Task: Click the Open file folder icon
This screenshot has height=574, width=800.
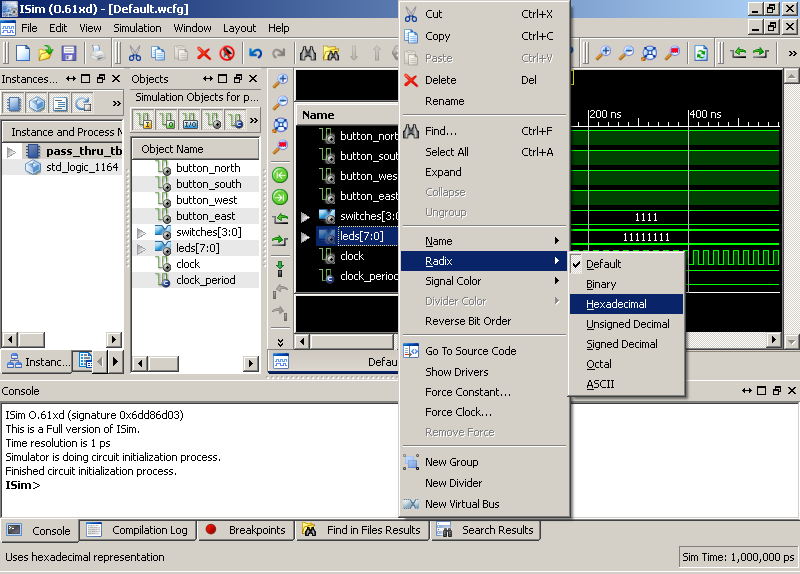Action: 46,54
